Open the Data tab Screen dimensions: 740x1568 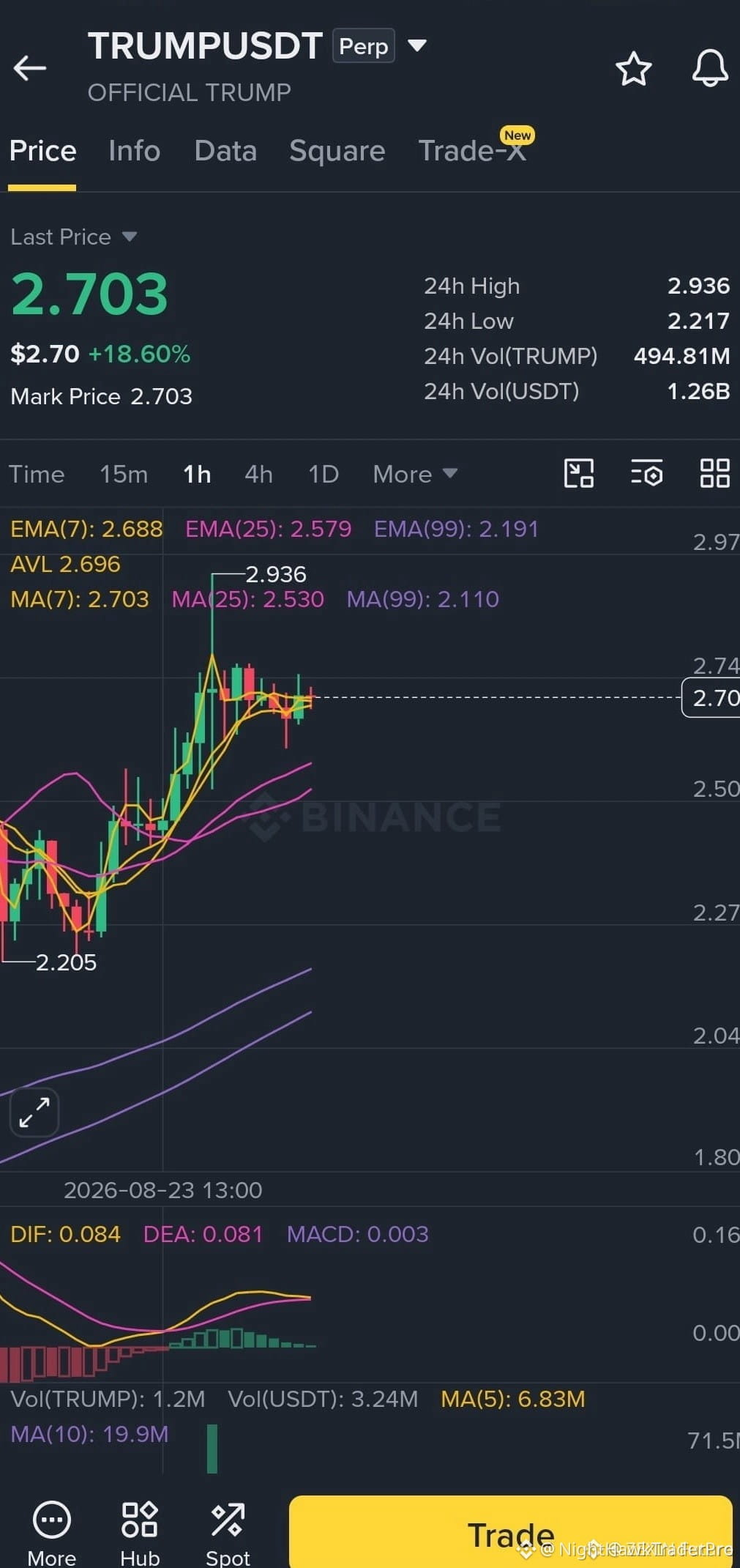tap(225, 151)
